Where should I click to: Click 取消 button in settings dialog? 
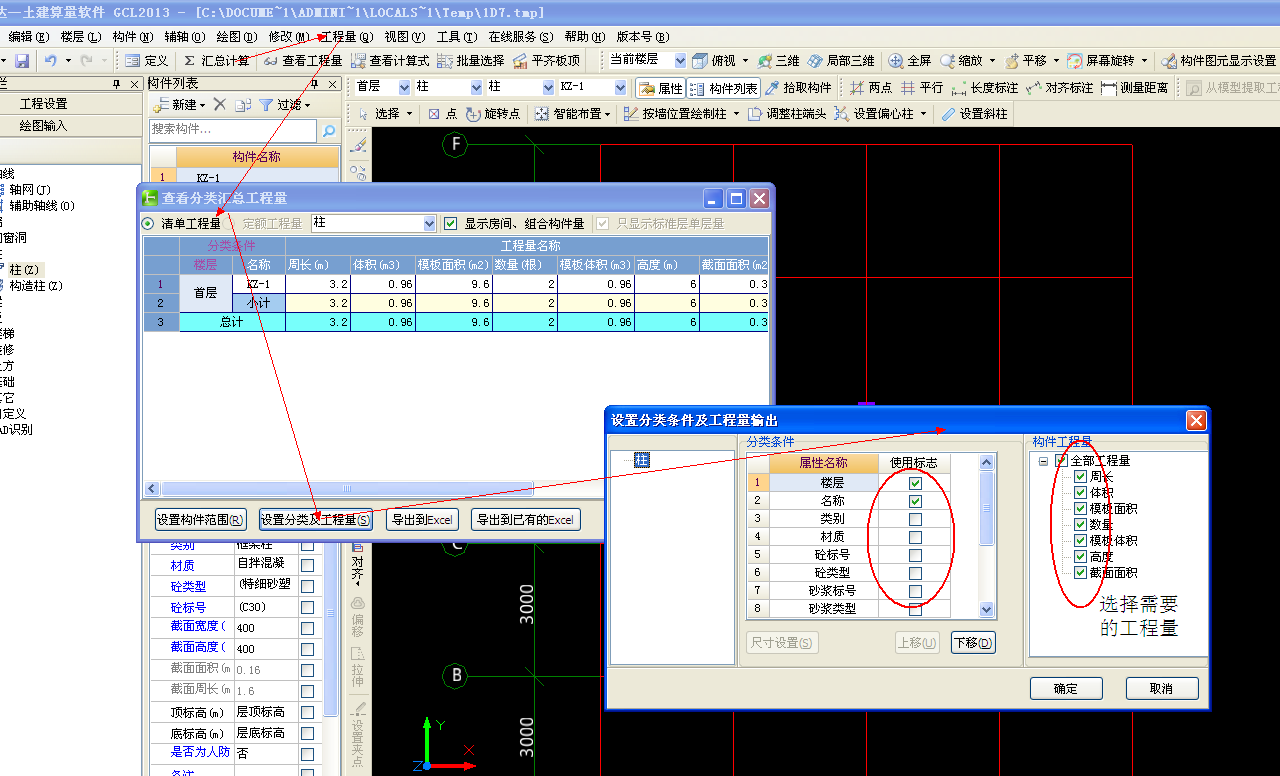point(1162,688)
